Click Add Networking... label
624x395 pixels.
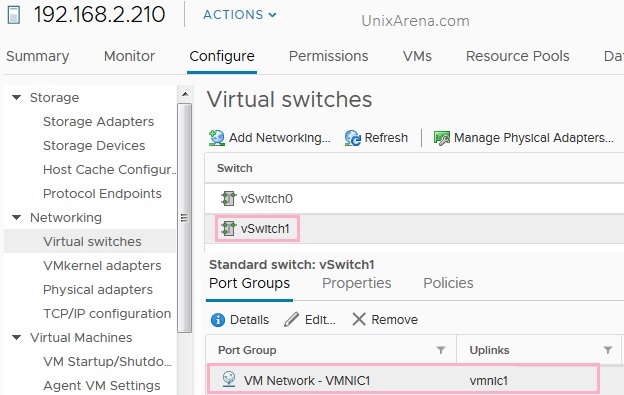(280, 138)
